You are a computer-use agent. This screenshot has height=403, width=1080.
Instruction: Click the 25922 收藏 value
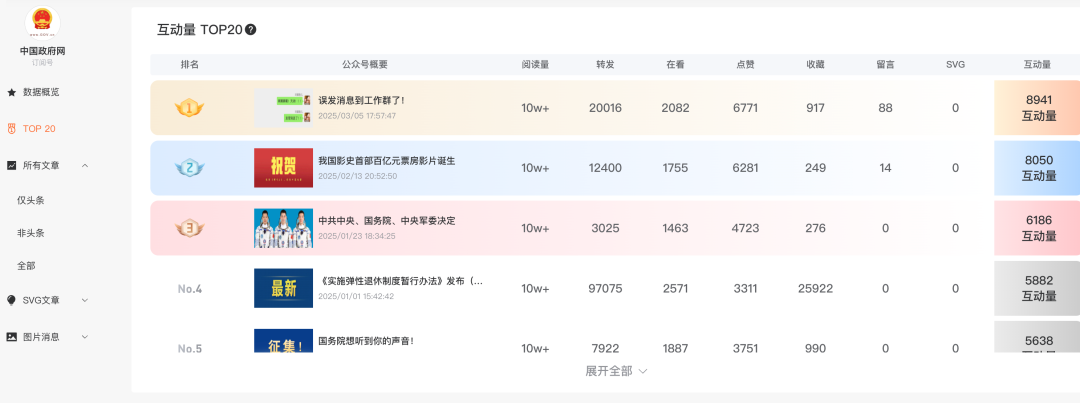click(816, 289)
